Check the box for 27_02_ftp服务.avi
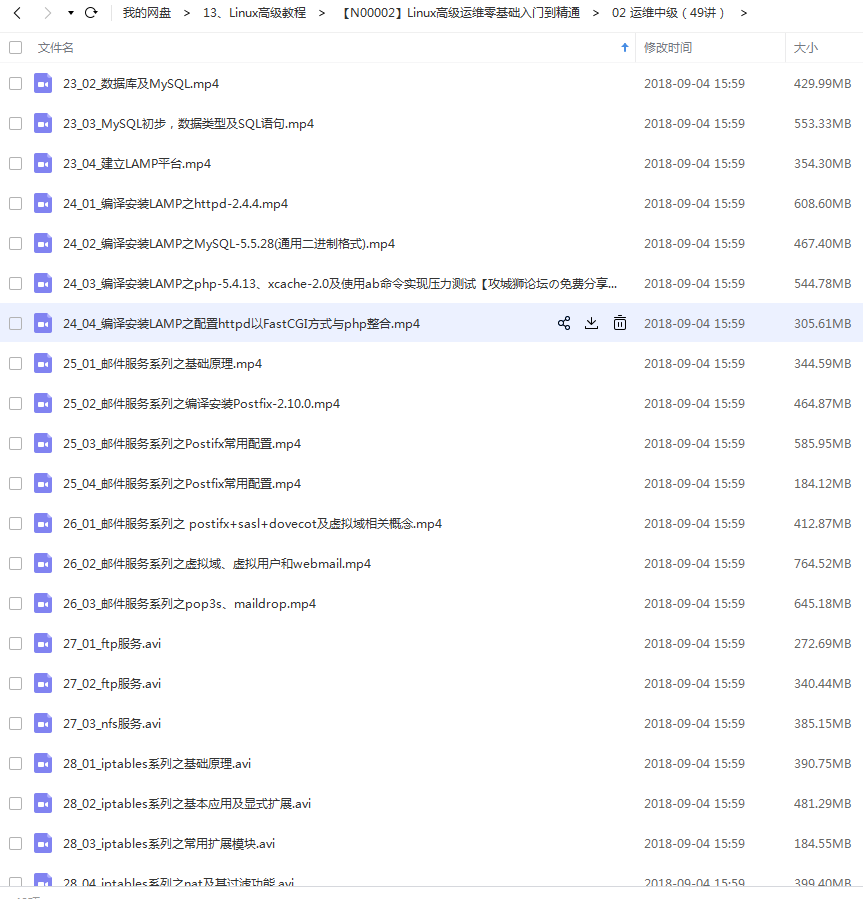Viewport: 863px width, 899px height. coord(15,683)
